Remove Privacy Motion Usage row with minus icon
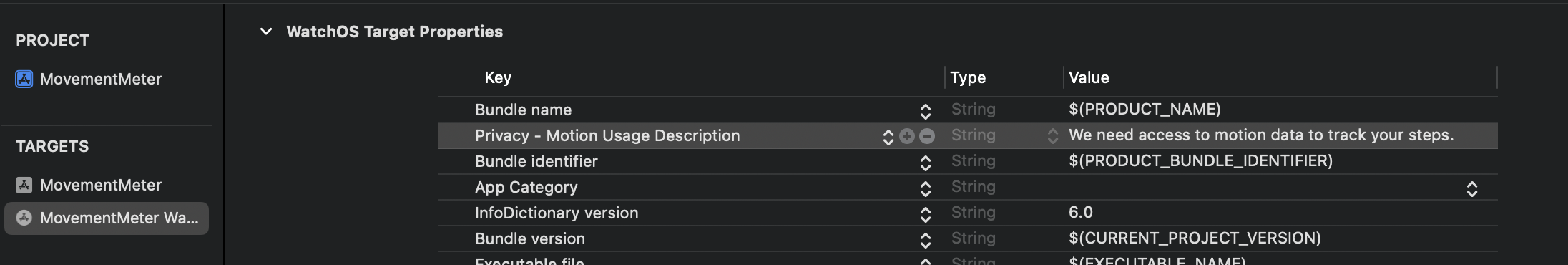 coord(927,136)
